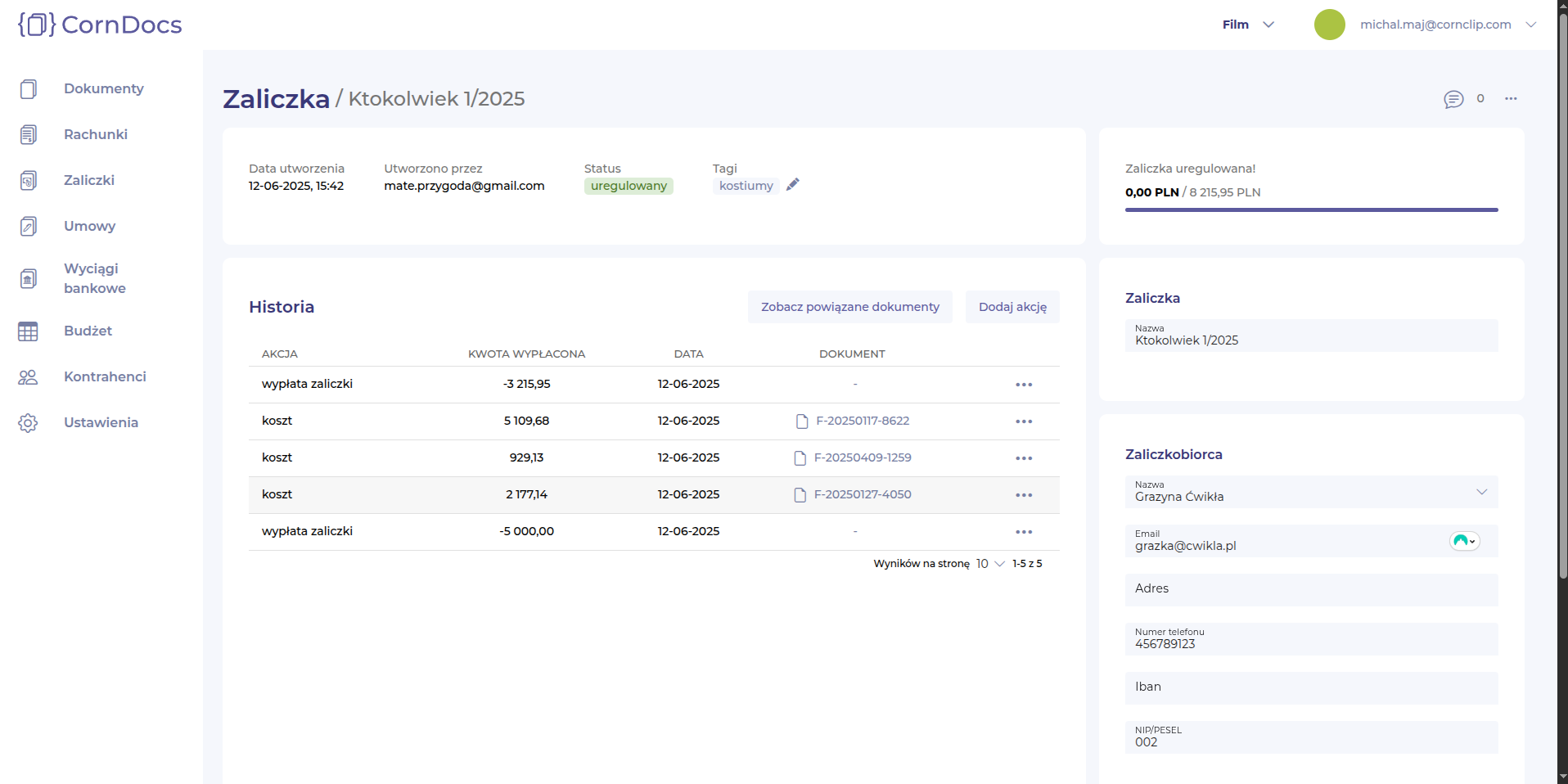Click the DATA column header

click(688, 354)
